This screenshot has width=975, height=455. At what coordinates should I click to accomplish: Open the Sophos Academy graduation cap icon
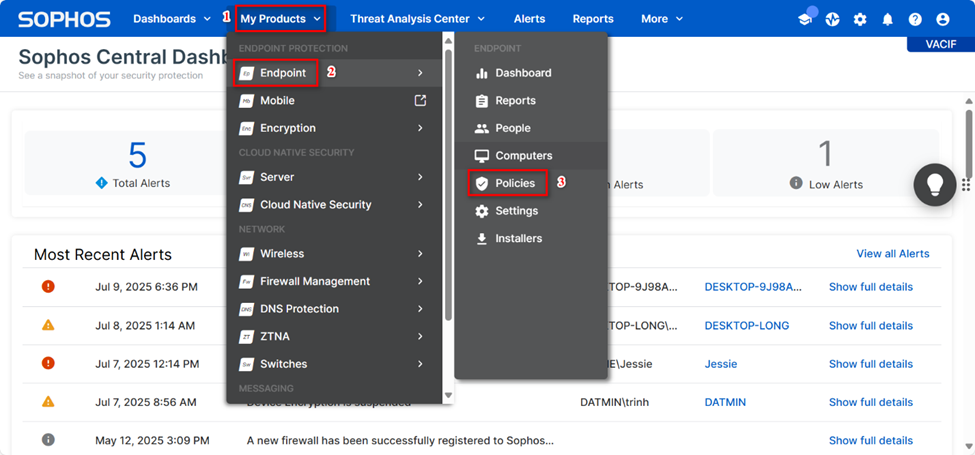(805, 19)
